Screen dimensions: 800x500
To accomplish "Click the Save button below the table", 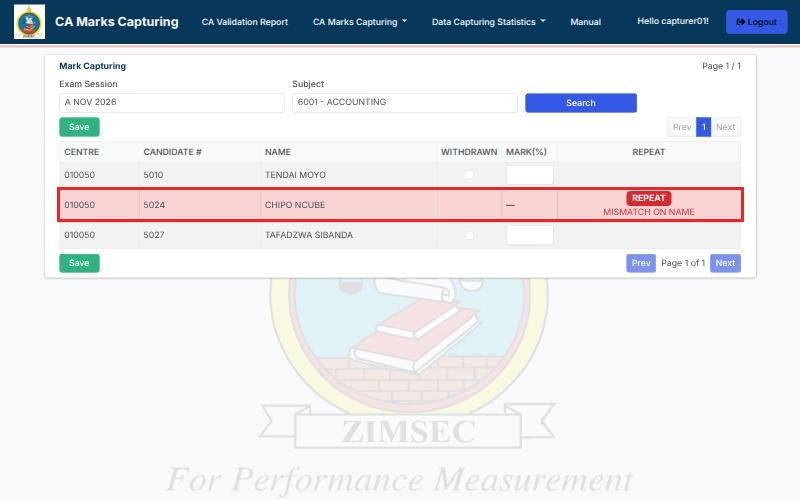I will (x=79, y=263).
